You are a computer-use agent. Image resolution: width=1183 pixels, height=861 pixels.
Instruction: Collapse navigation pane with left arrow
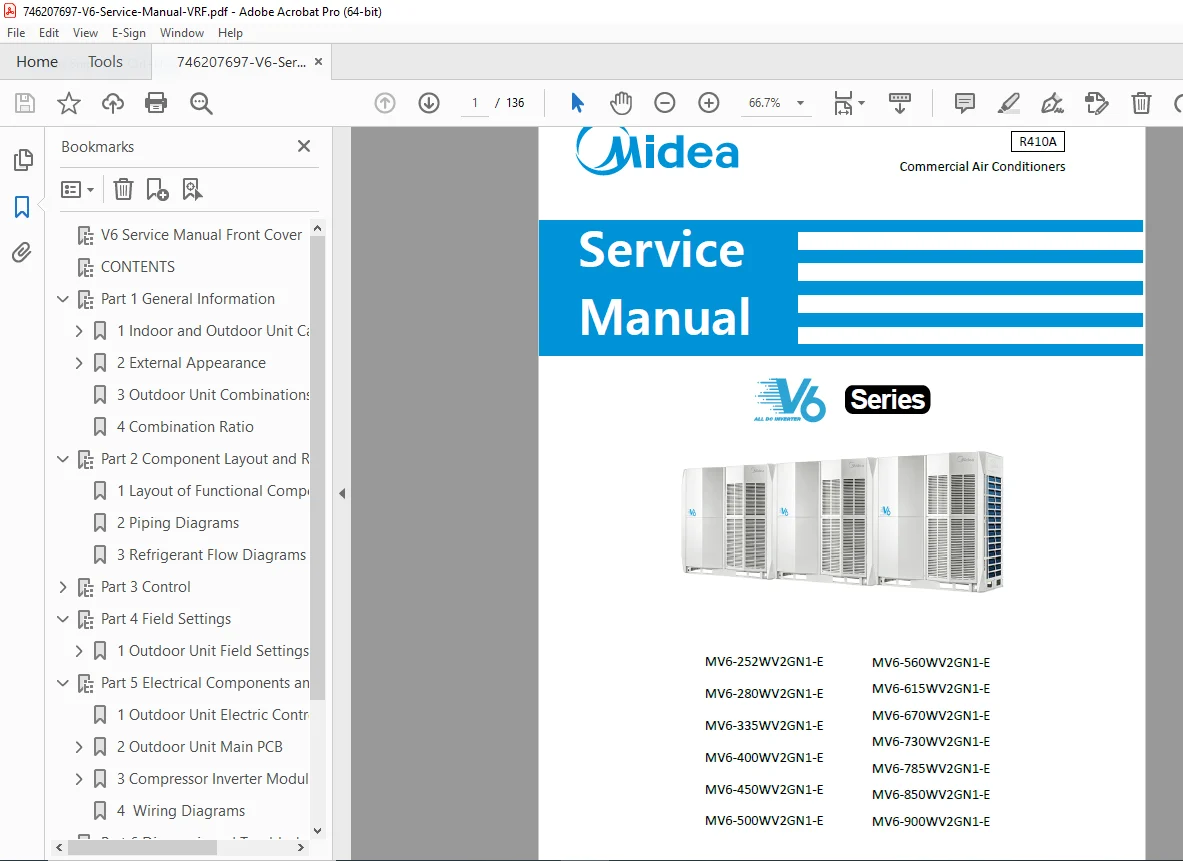(342, 494)
